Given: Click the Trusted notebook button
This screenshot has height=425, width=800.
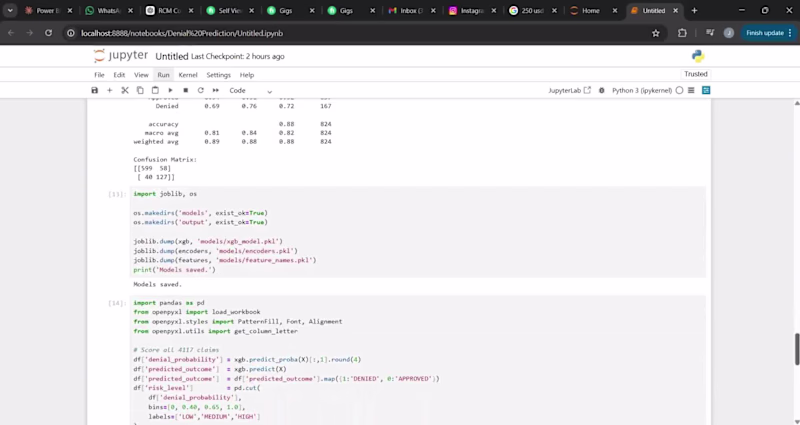Looking at the screenshot, I should point(695,74).
